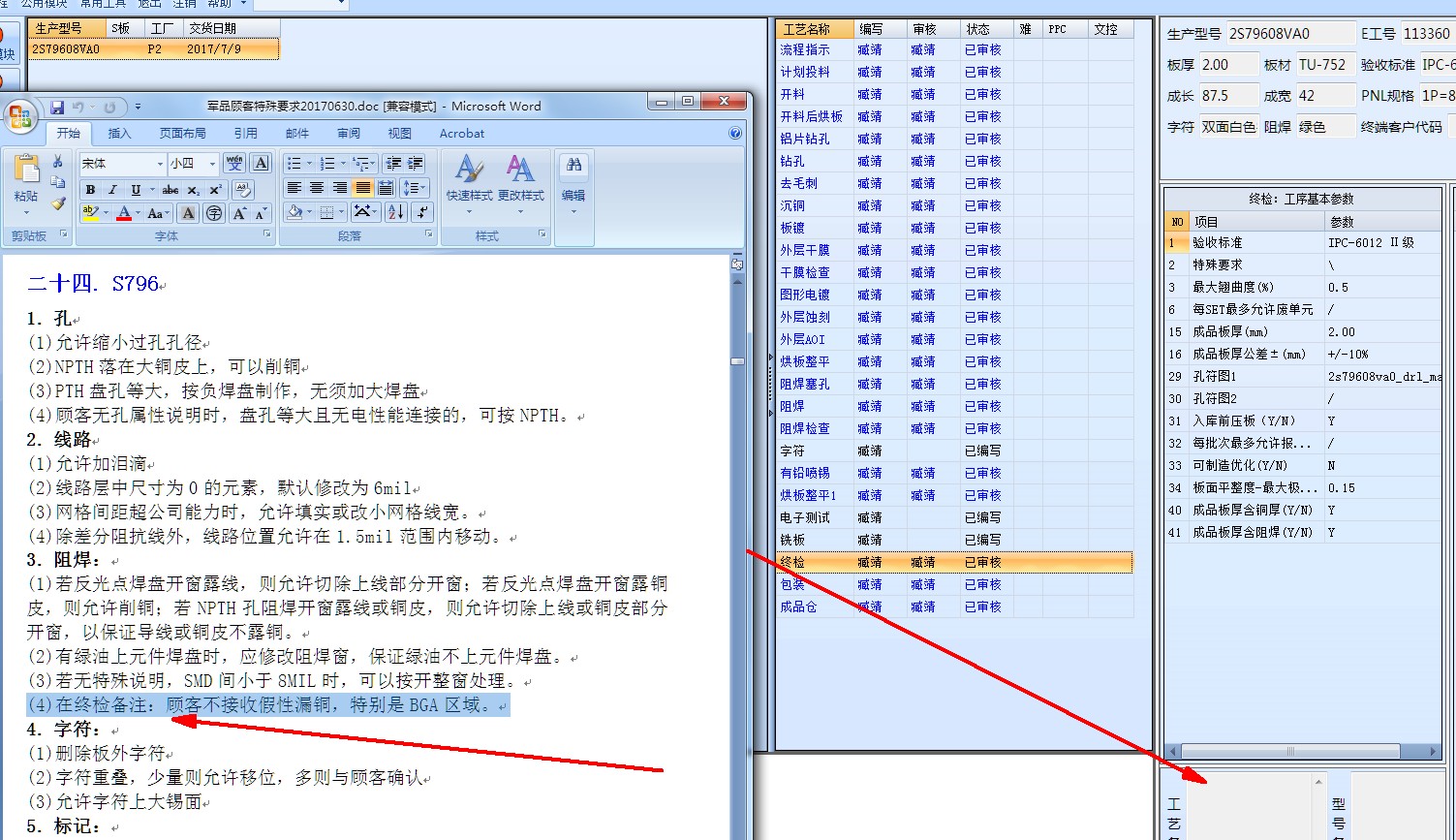Apply character shading icon
This screenshot has width=1456, height=840.
pos(189,213)
